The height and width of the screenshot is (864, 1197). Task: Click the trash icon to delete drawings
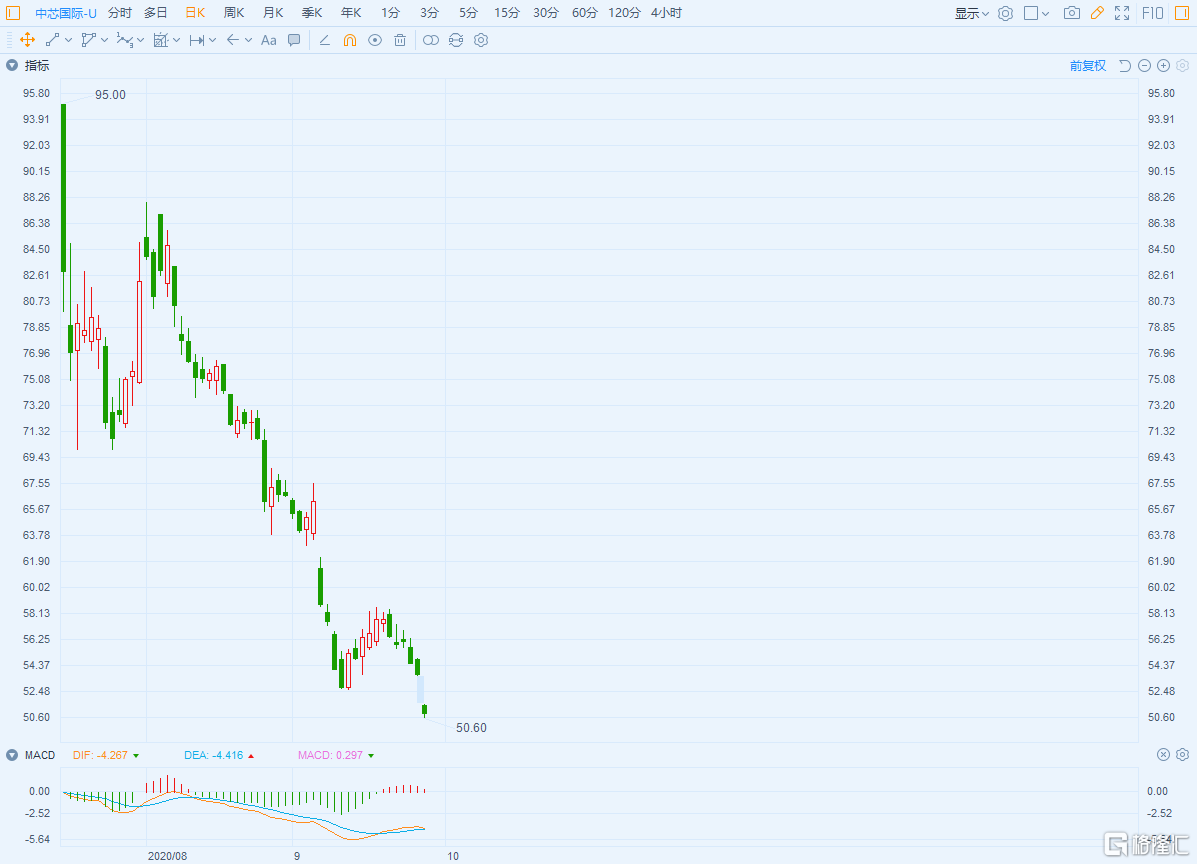(x=400, y=40)
